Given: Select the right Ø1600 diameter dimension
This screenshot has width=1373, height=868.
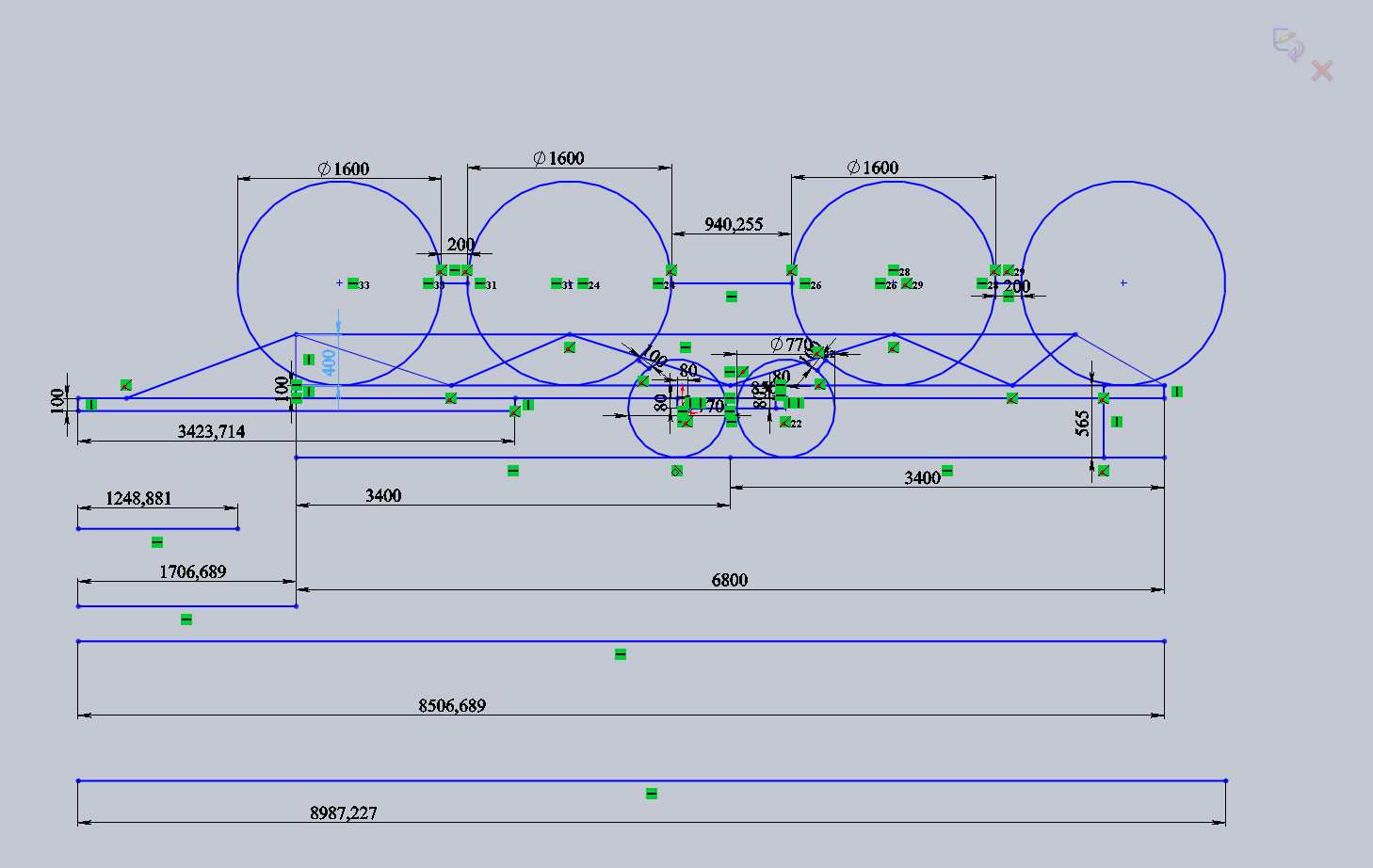Looking at the screenshot, I should pos(873,168).
